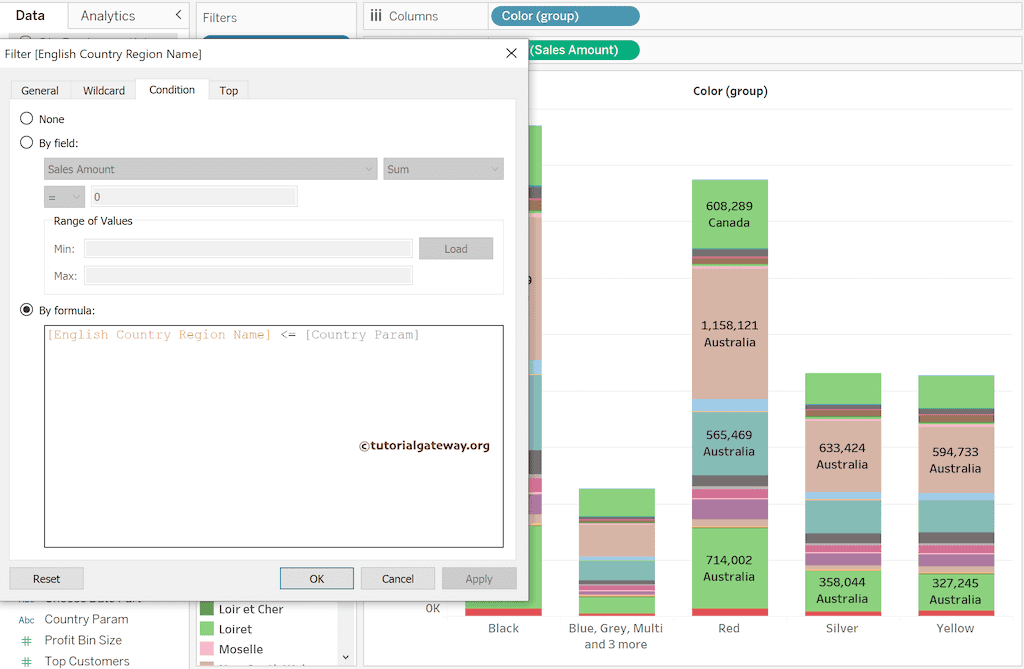
Task: Select the Color (group) pill on Columns shelf
Action: 564,16
